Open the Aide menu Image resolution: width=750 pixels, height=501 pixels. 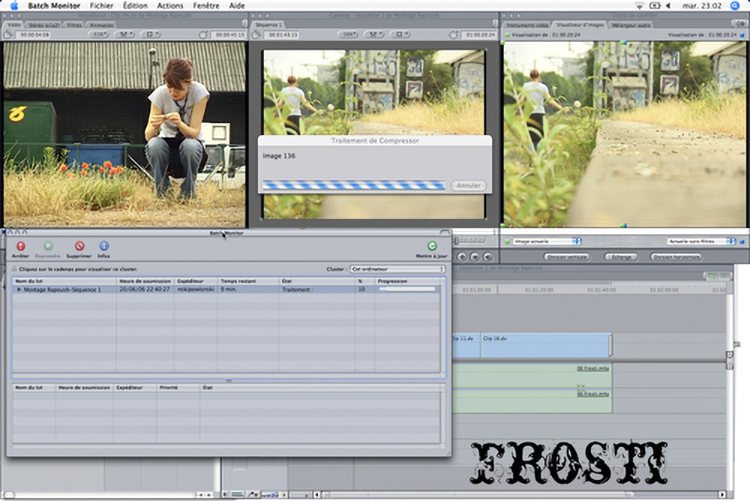point(237,6)
